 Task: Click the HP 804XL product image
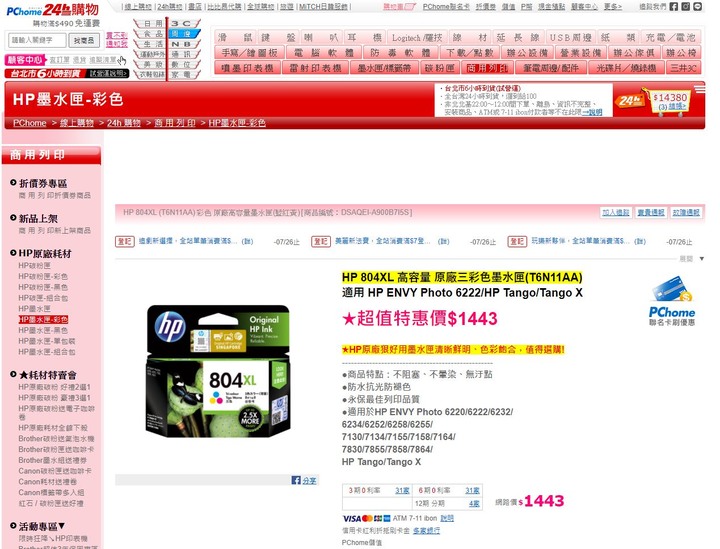pyautogui.click(x=218, y=371)
